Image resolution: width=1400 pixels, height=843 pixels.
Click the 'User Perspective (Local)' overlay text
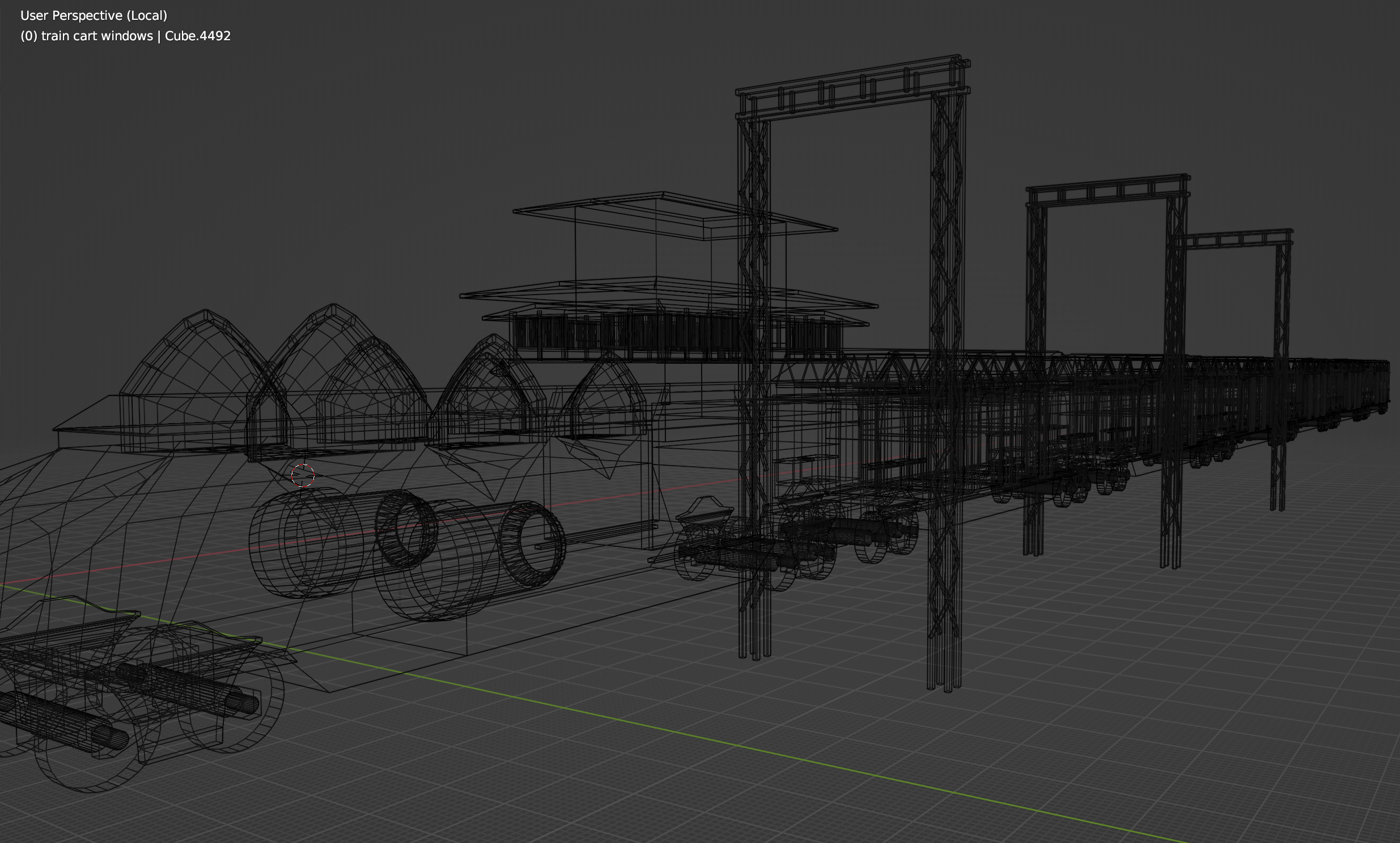tap(94, 15)
